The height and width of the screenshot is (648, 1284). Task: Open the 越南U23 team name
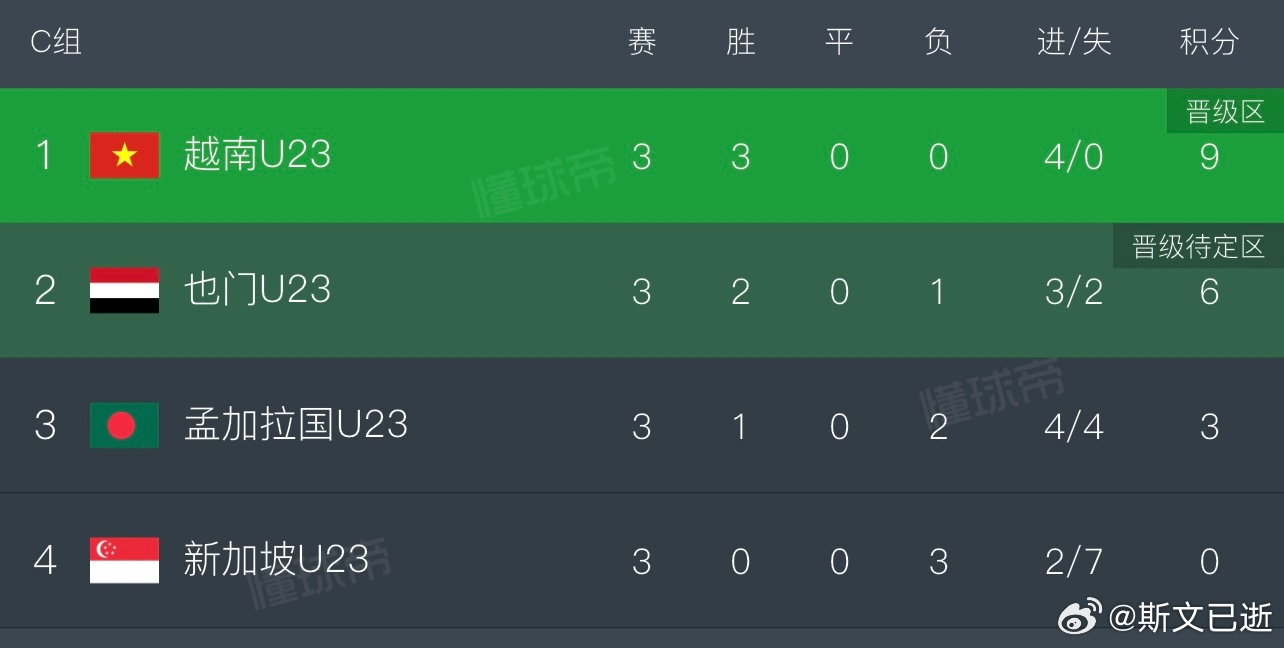pos(257,155)
